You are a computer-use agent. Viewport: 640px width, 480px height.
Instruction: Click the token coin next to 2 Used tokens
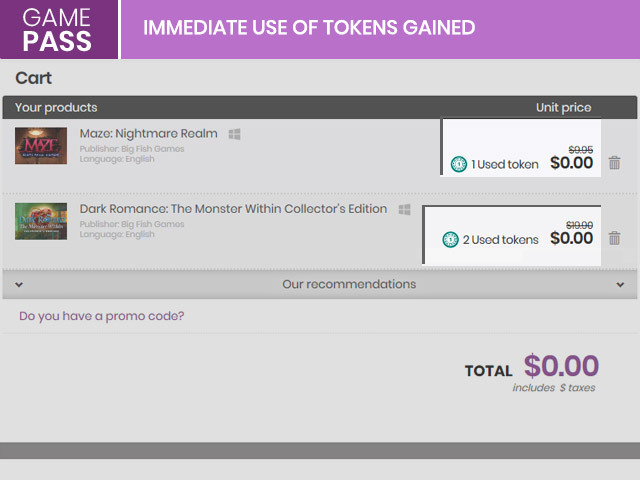(451, 240)
